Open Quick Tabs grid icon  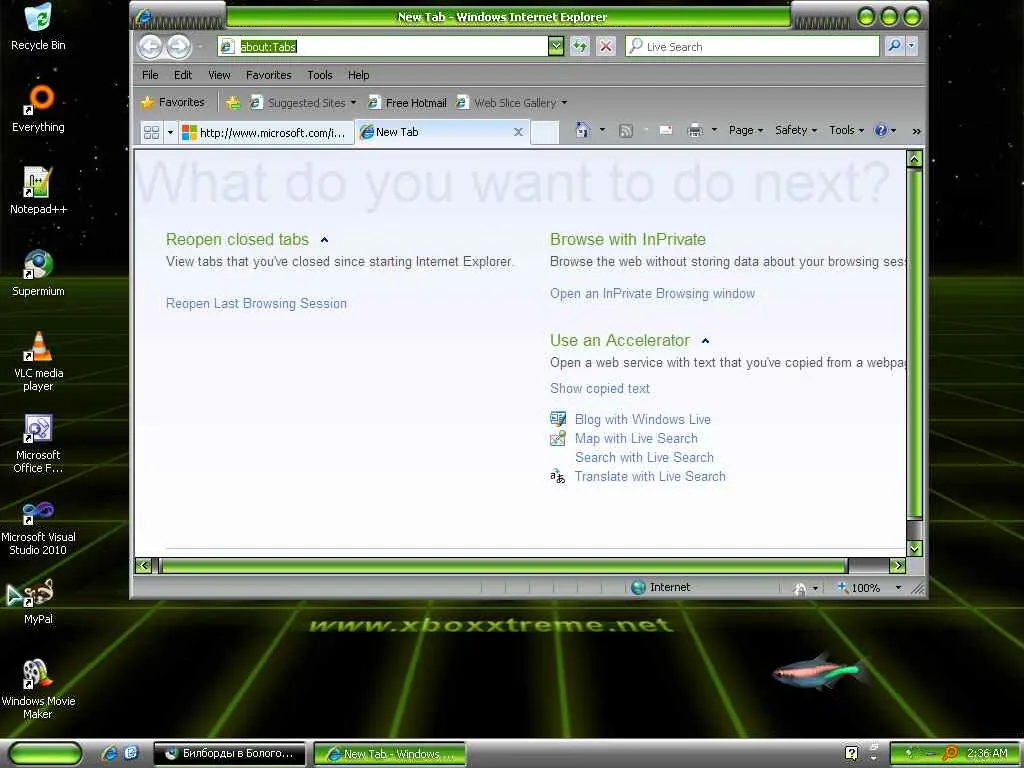(152, 133)
